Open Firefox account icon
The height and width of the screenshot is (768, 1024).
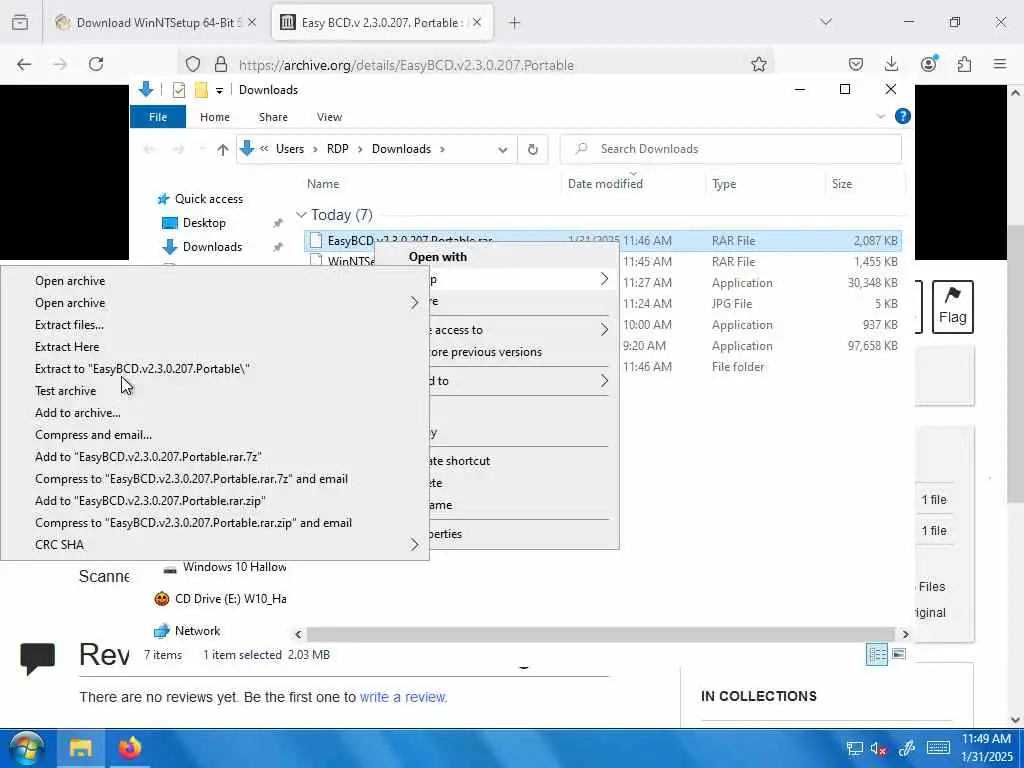click(x=928, y=64)
